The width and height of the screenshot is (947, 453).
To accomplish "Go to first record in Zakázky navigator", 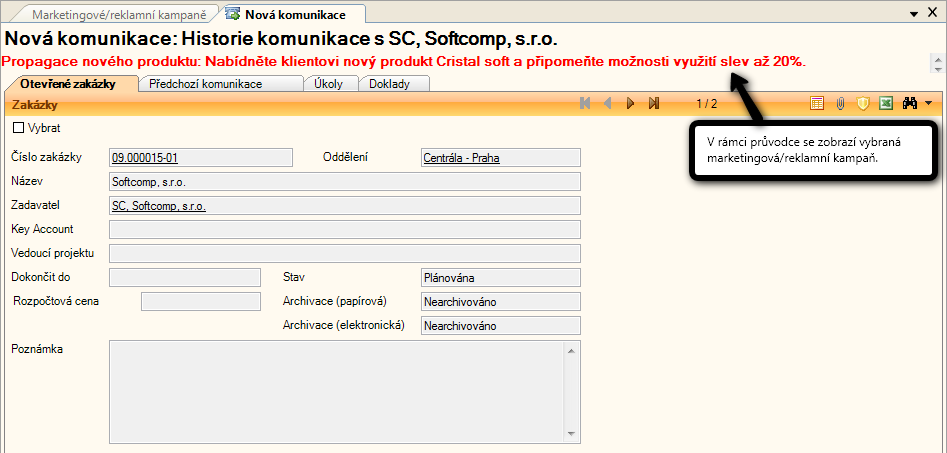I will pos(585,103).
